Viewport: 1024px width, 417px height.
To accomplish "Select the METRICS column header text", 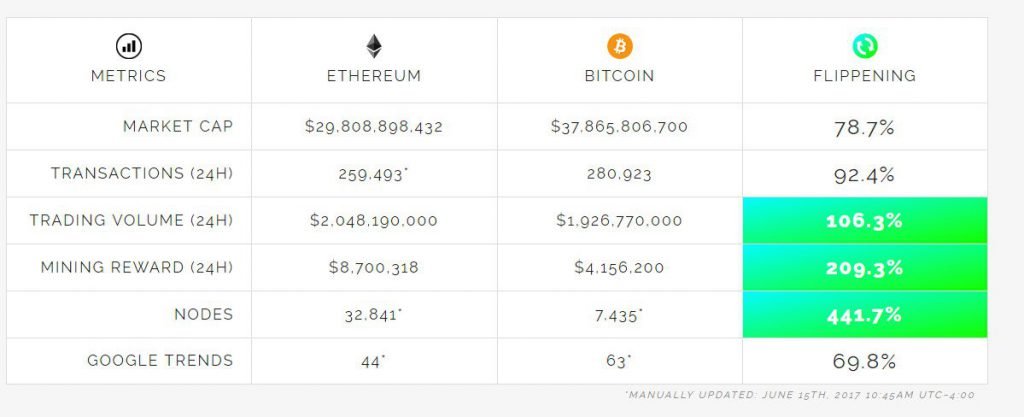I will tap(129, 76).
